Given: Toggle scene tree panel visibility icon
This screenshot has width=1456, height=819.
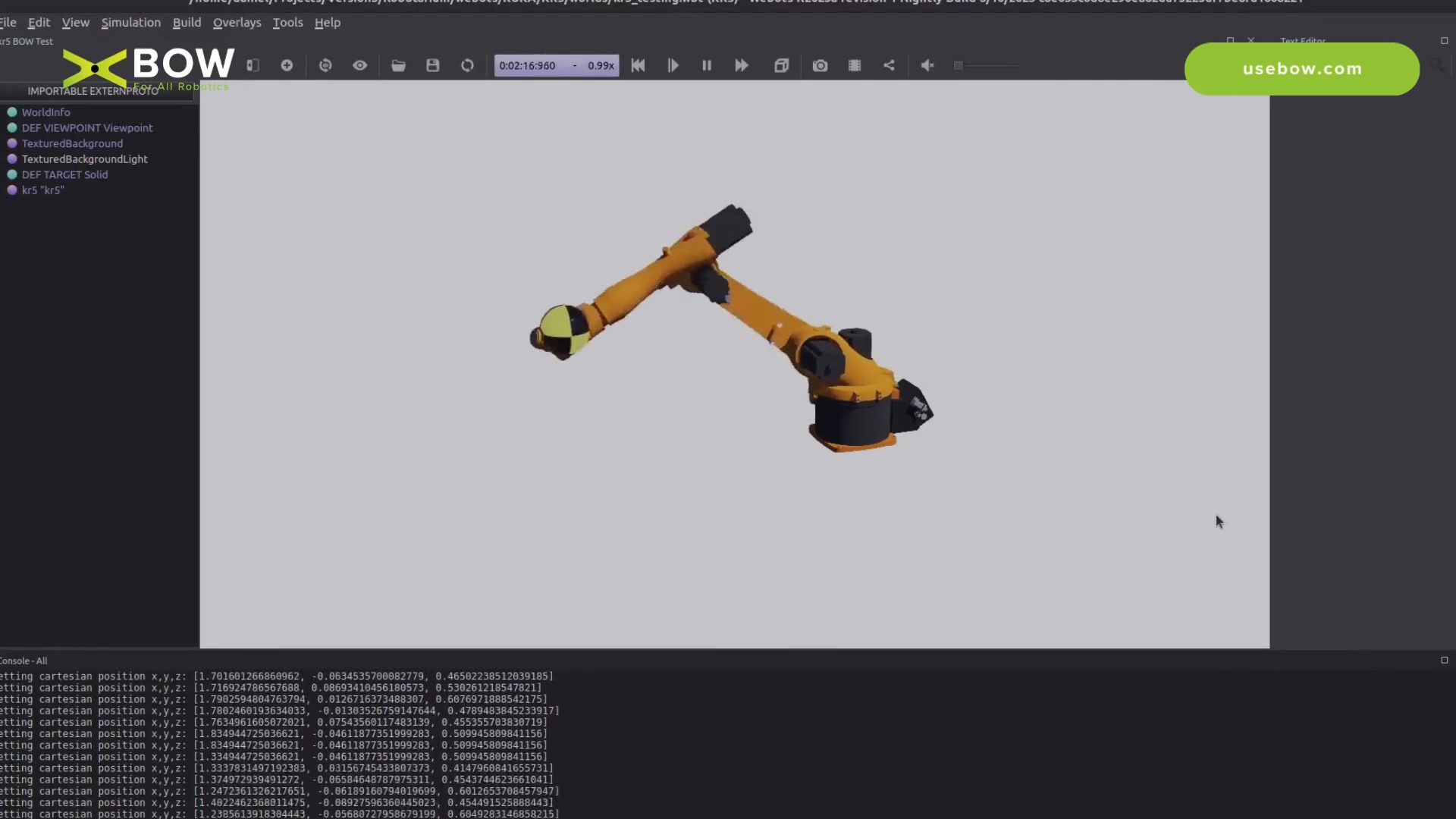Looking at the screenshot, I should pos(253,66).
